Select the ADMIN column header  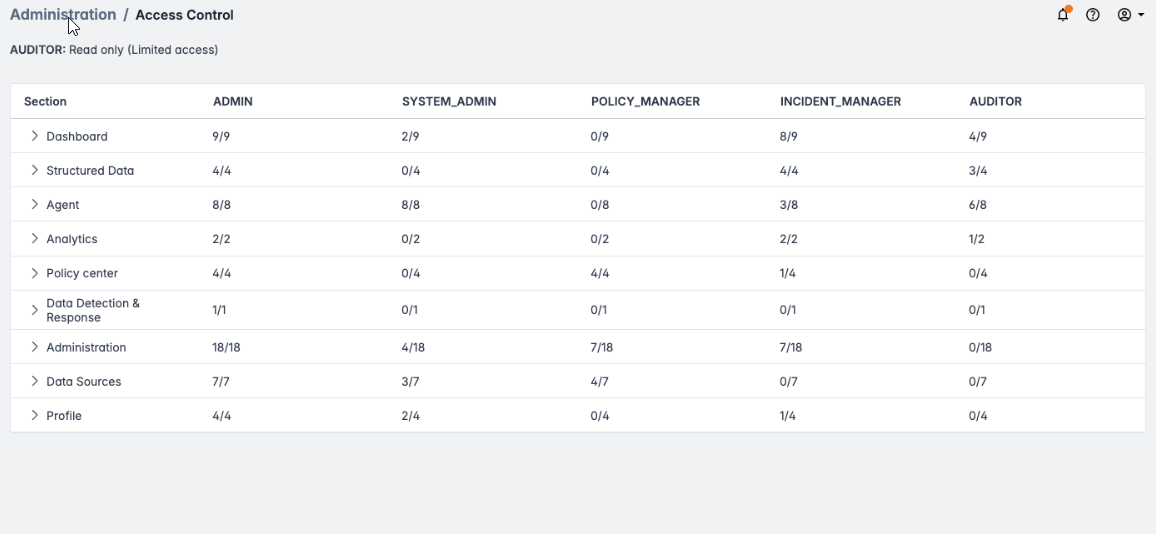[233, 101]
